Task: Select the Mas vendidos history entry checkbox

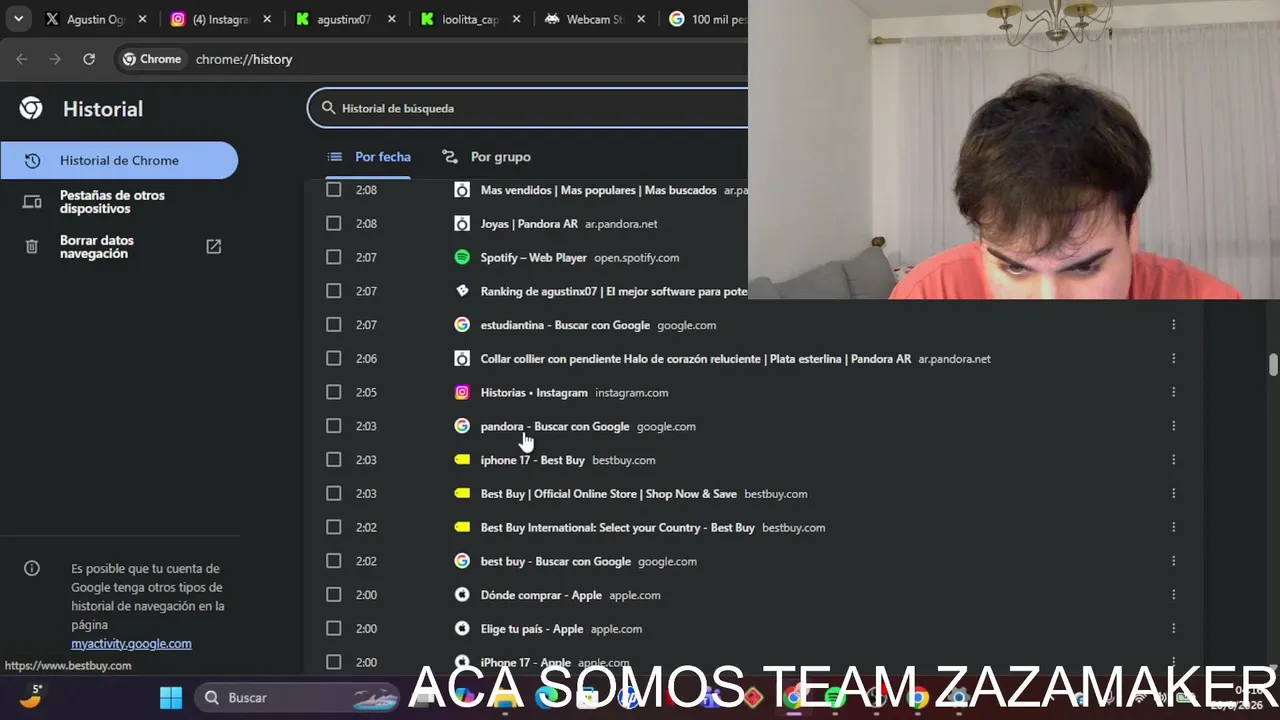Action: click(334, 190)
